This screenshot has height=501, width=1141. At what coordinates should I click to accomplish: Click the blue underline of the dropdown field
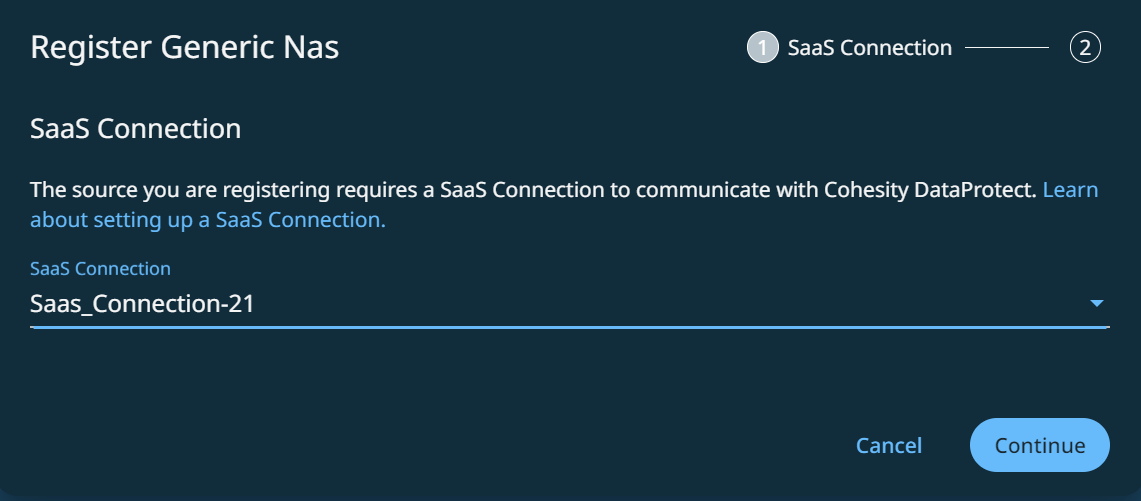570,326
